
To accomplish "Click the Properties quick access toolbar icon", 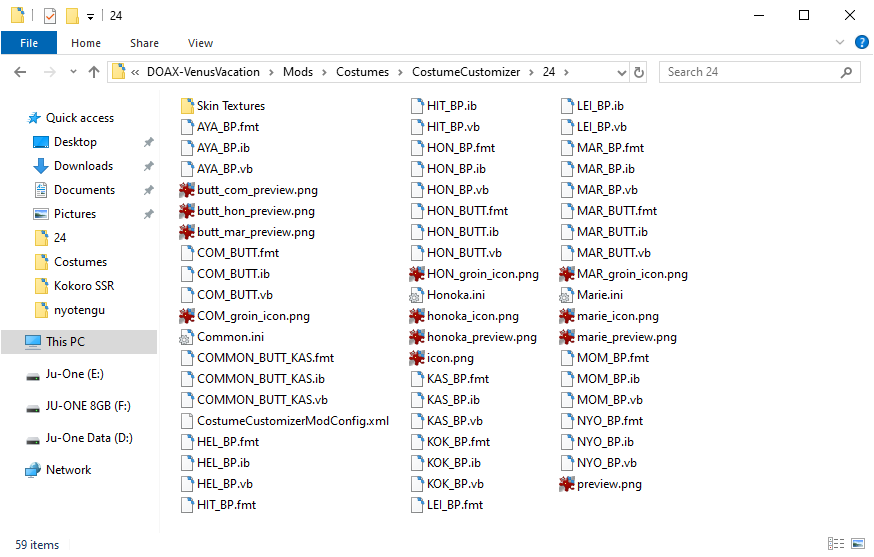I will [x=50, y=16].
